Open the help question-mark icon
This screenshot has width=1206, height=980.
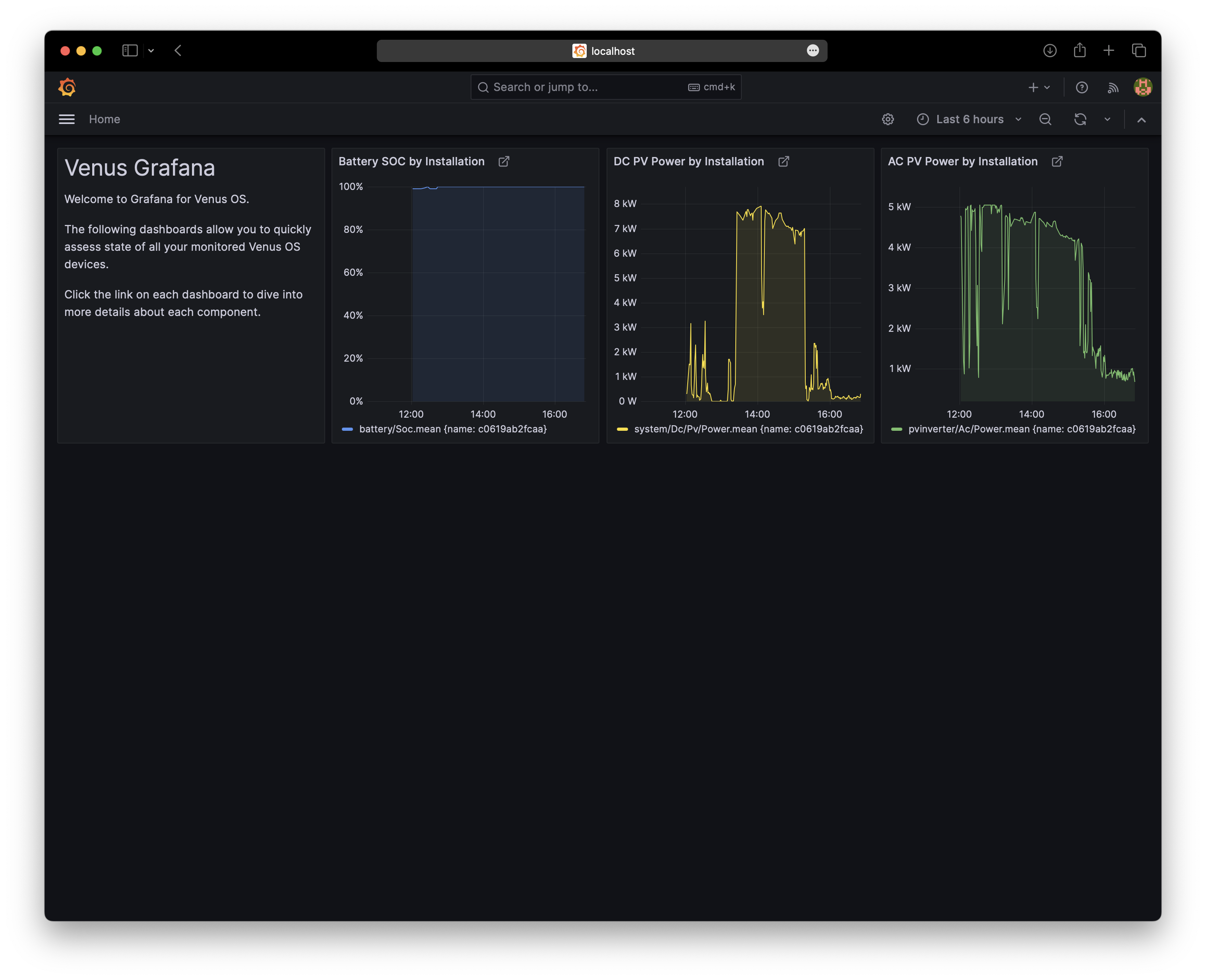(x=1081, y=87)
